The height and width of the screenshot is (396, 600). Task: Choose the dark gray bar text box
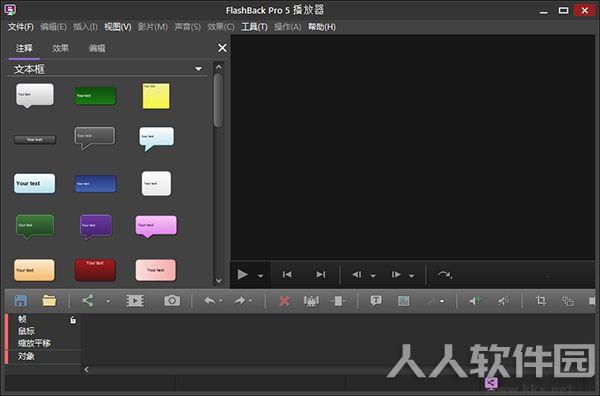pyautogui.click(x=35, y=140)
